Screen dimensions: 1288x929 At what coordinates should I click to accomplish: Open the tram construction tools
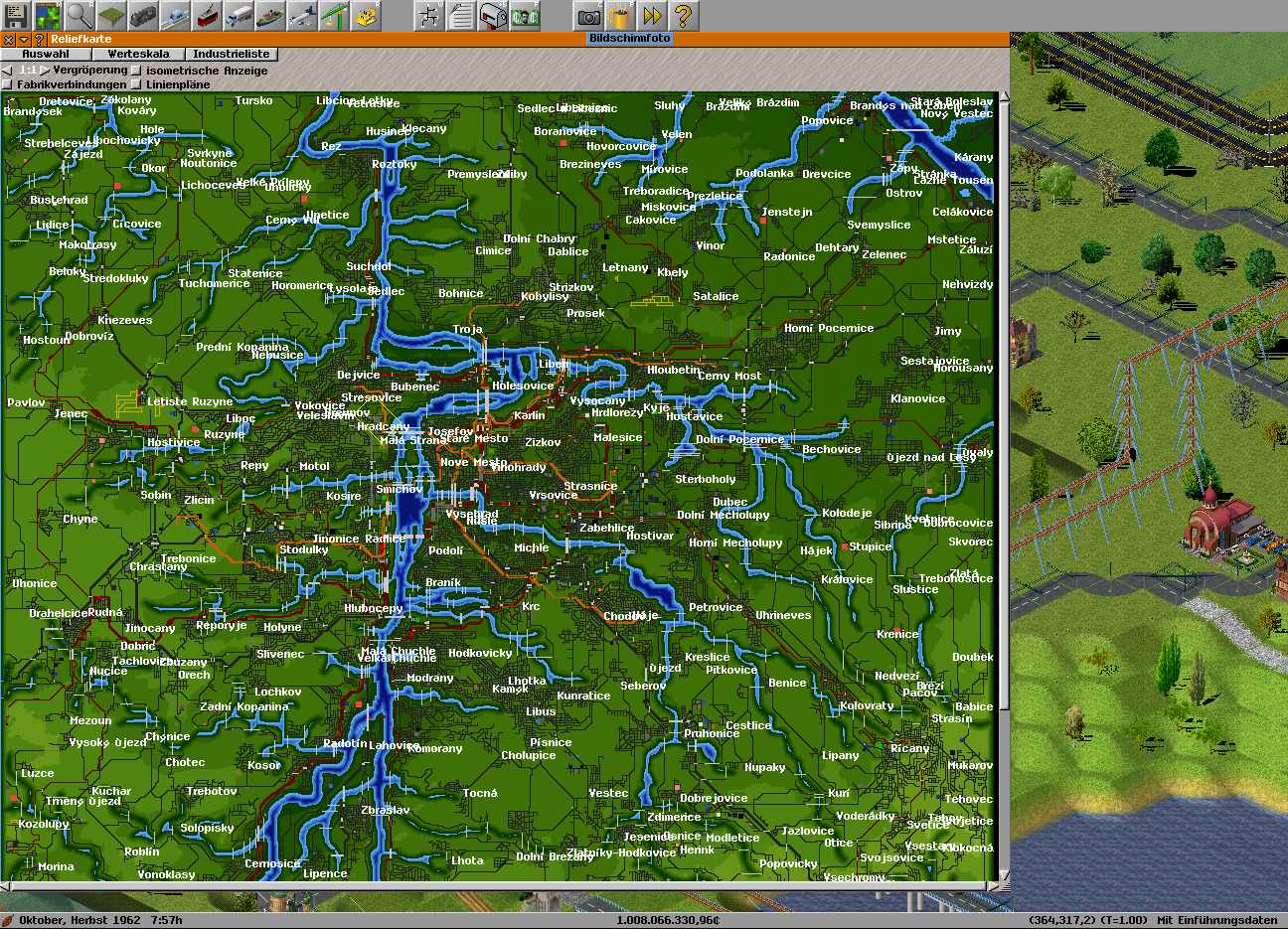pos(207,16)
